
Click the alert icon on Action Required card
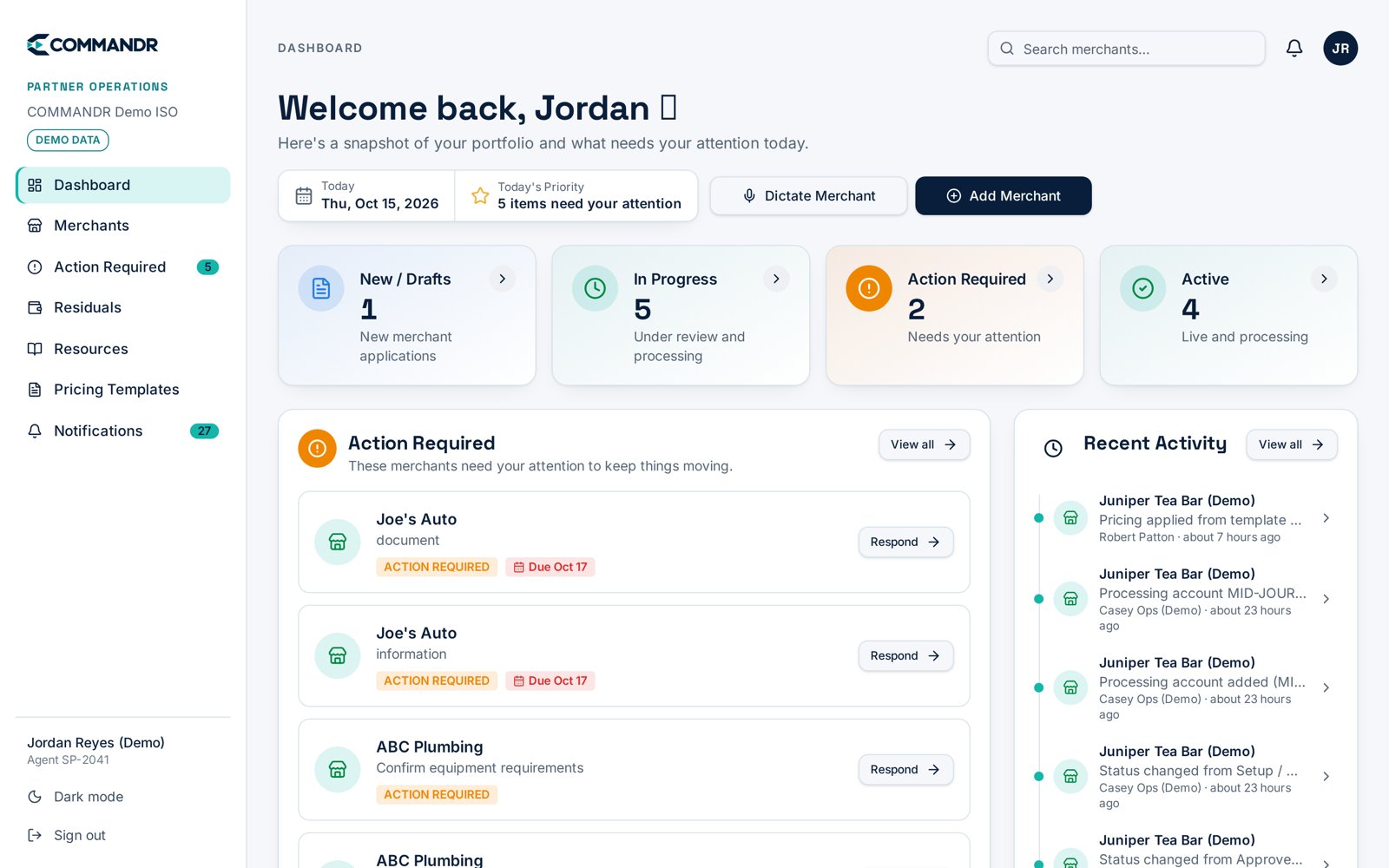click(869, 288)
